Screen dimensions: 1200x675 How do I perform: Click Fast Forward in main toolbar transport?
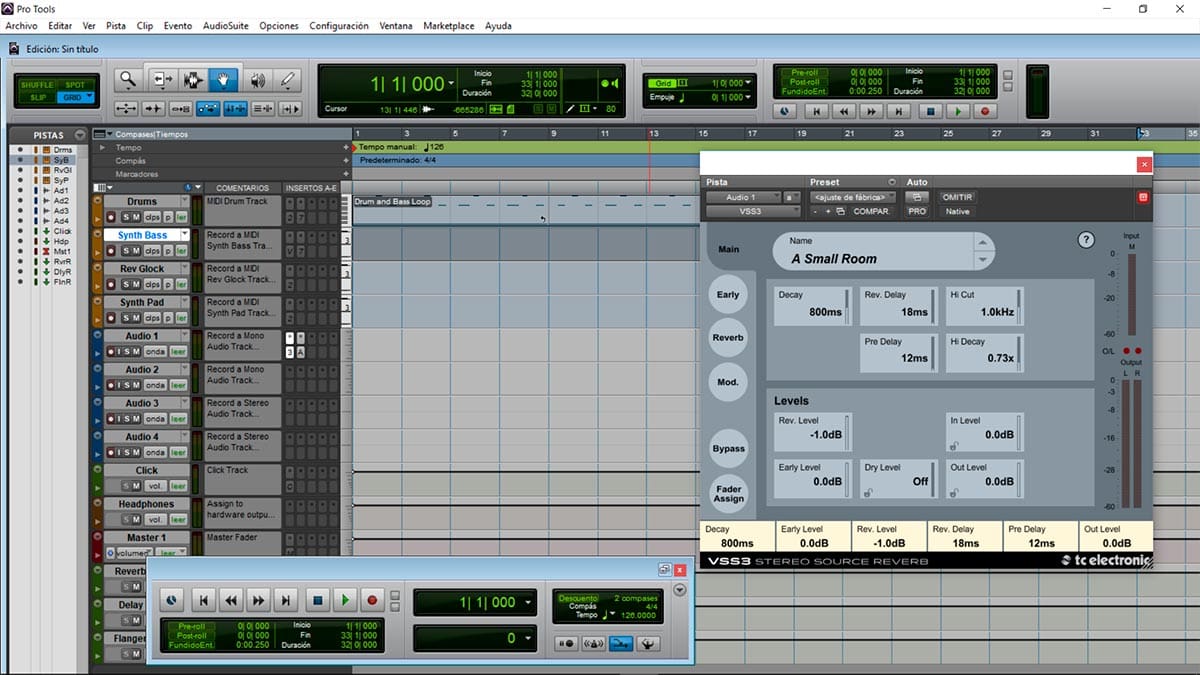871,112
